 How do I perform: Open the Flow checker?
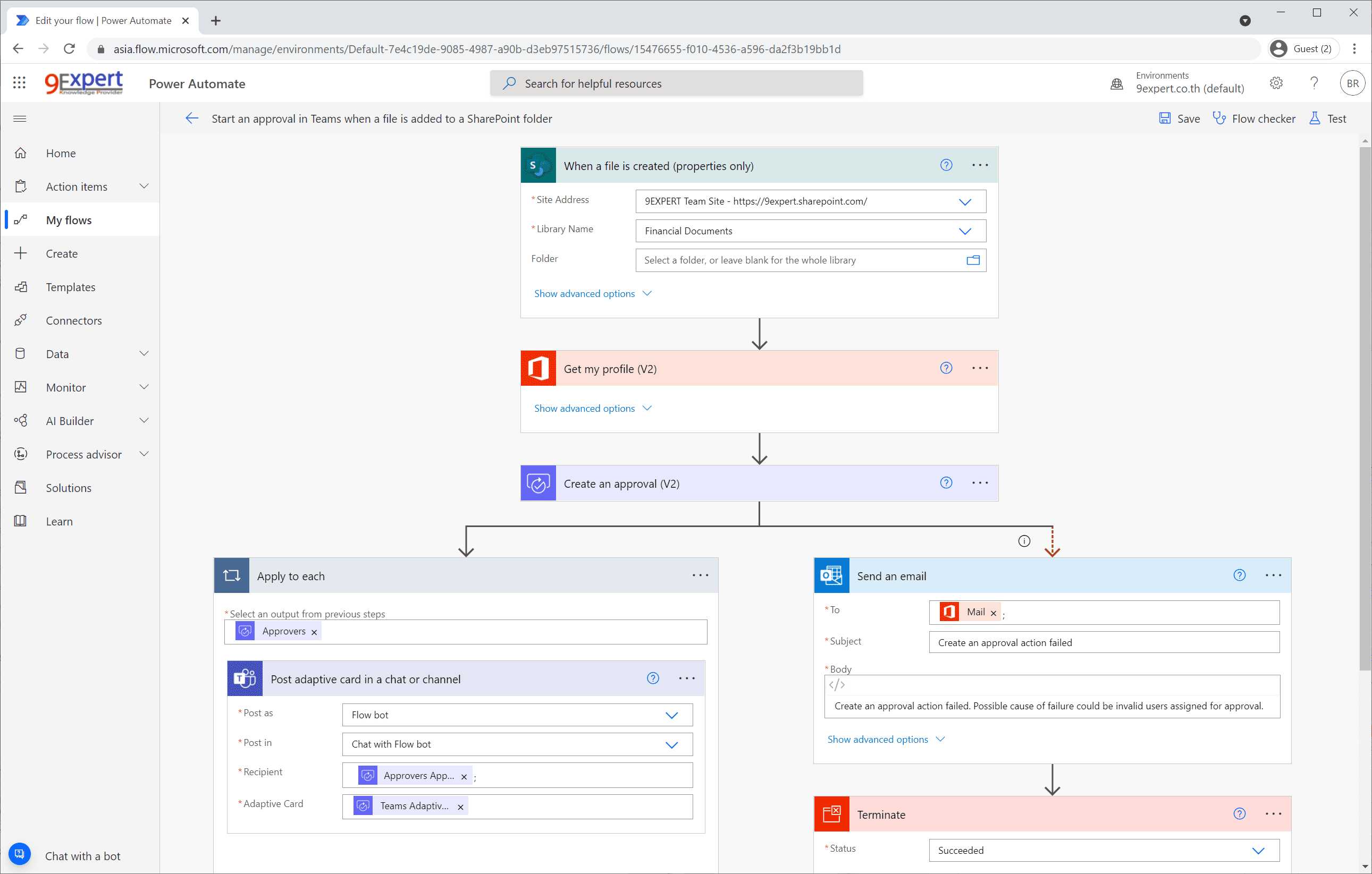click(1254, 118)
